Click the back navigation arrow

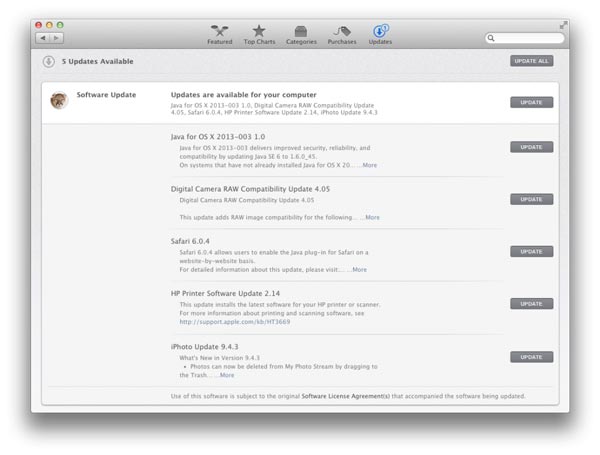pyautogui.click(x=43, y=38)
